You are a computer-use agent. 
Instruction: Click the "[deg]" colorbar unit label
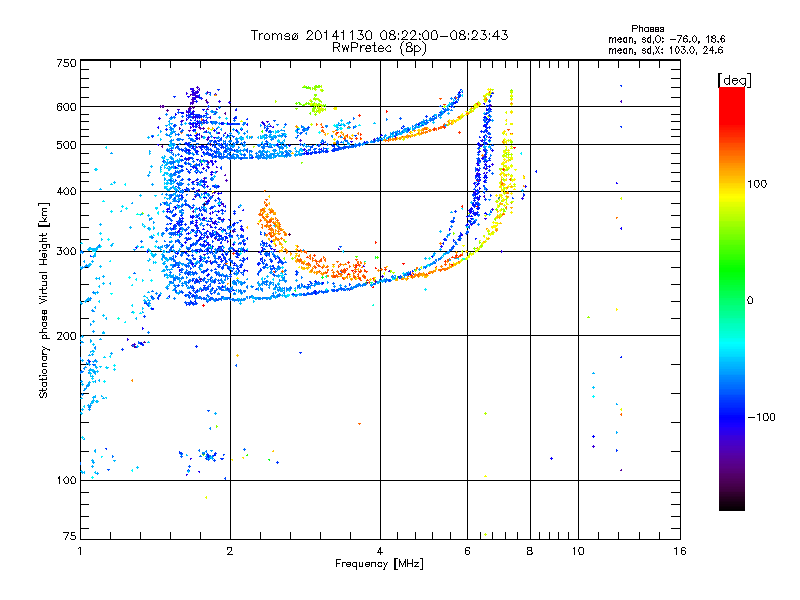[x=734, y=80]
